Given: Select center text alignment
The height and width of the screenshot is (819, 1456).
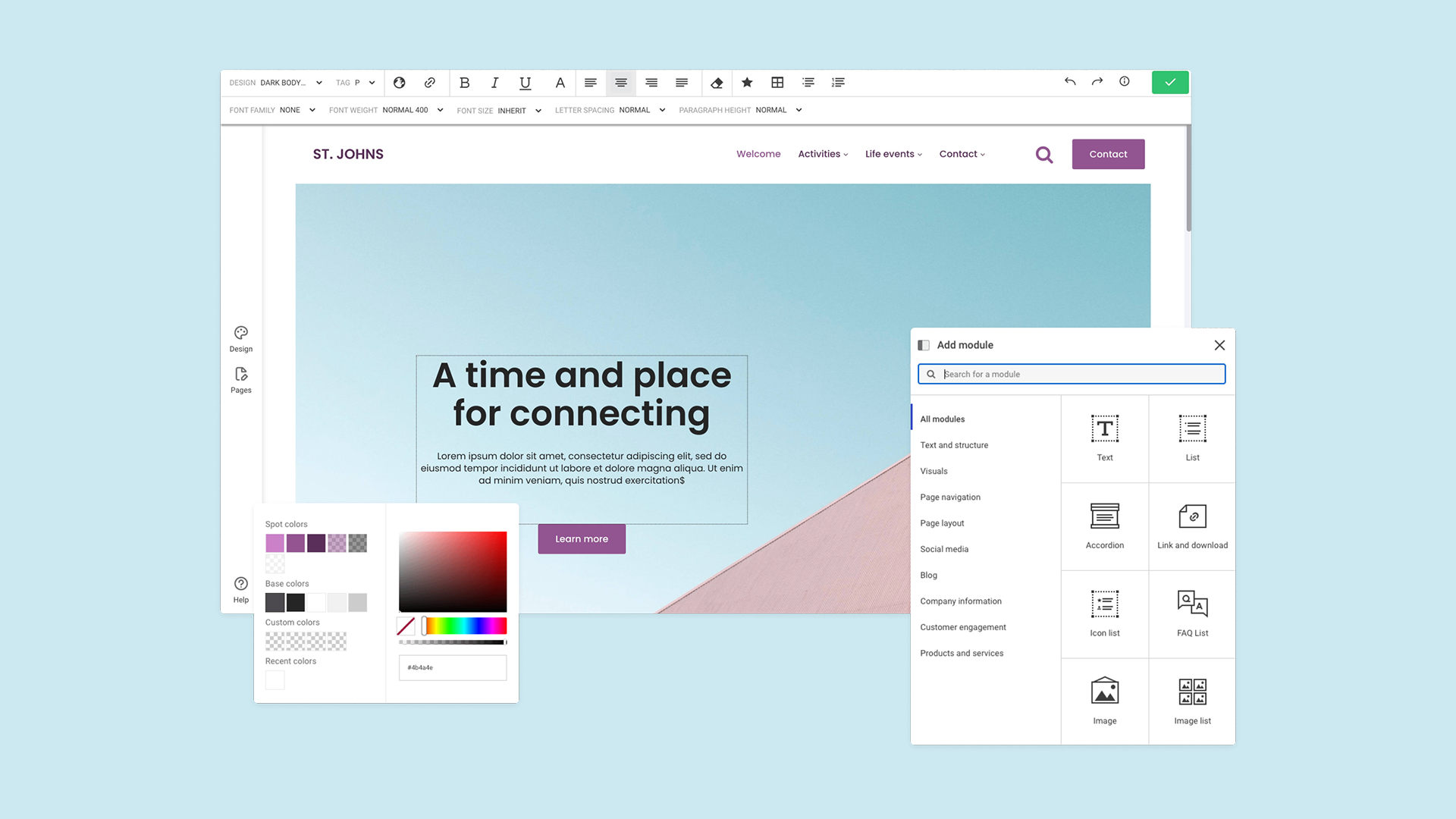Looking at the screenshot, I should tap(621, 83).
